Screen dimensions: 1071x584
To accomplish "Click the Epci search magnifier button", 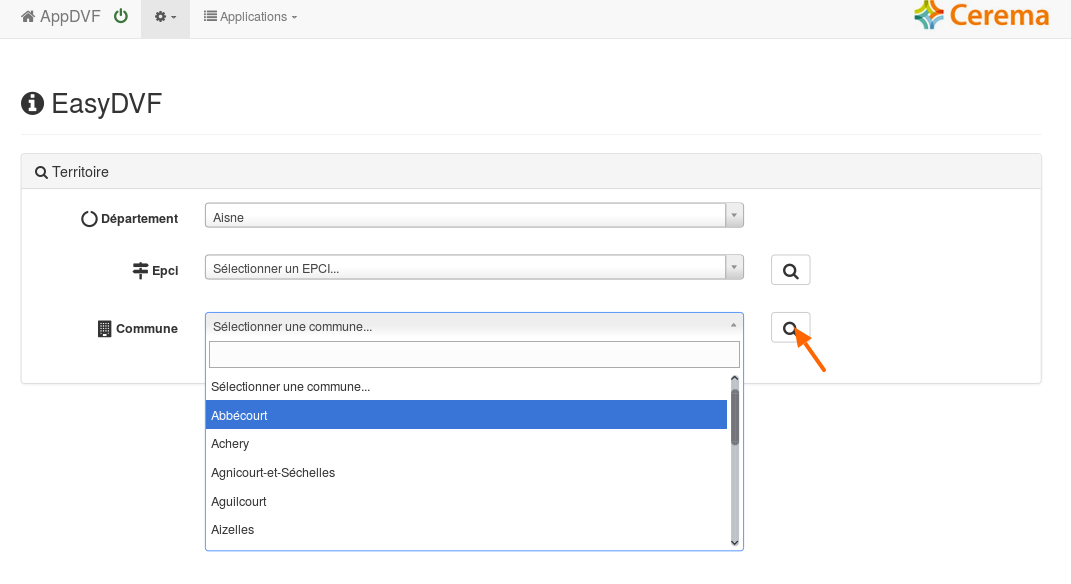I will point(790,270).
